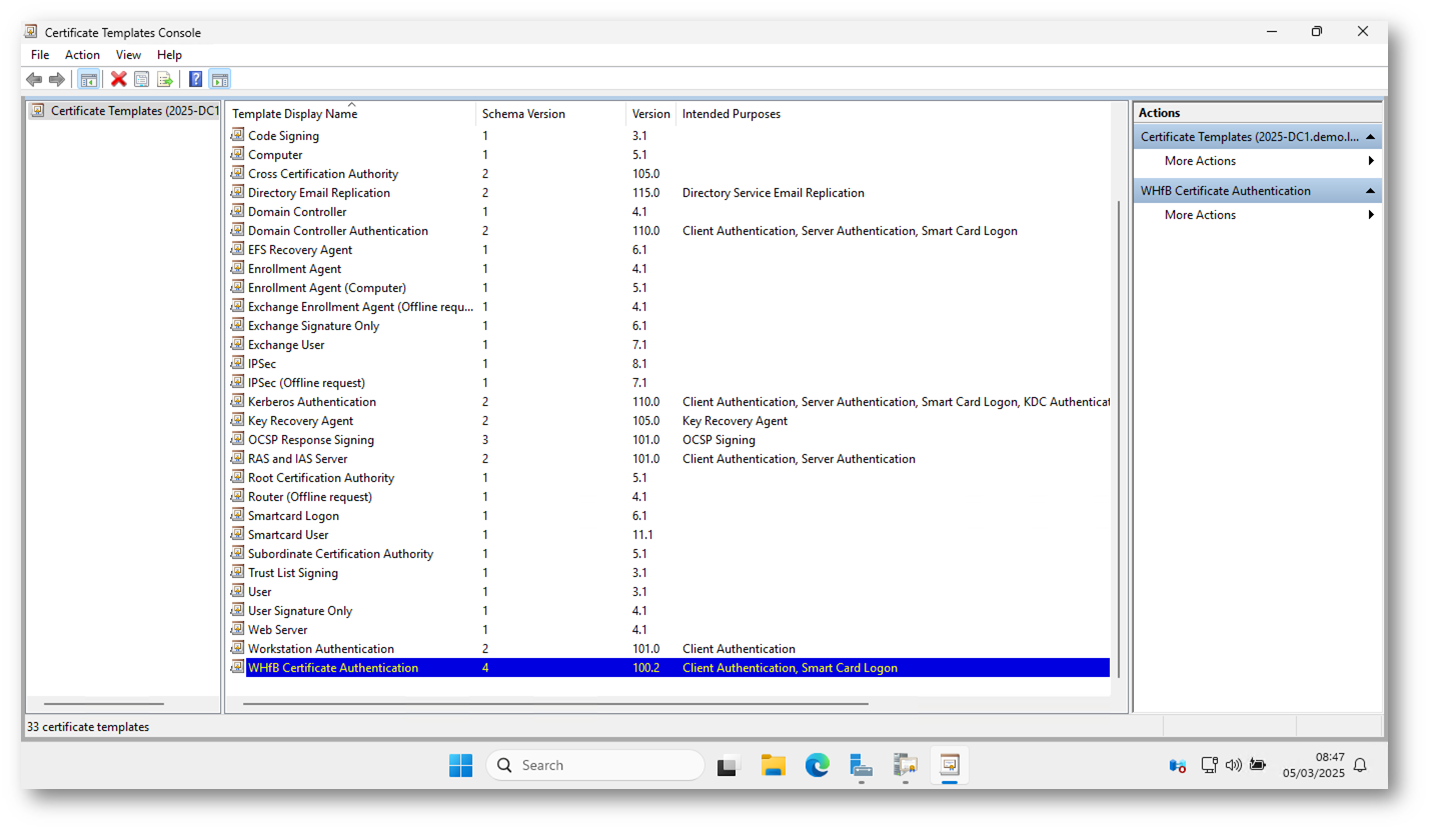This screenshot has height=831, width=1430.
Task: Select the Subordinate Certification Authority template
Action: click(x=340, y=553)
